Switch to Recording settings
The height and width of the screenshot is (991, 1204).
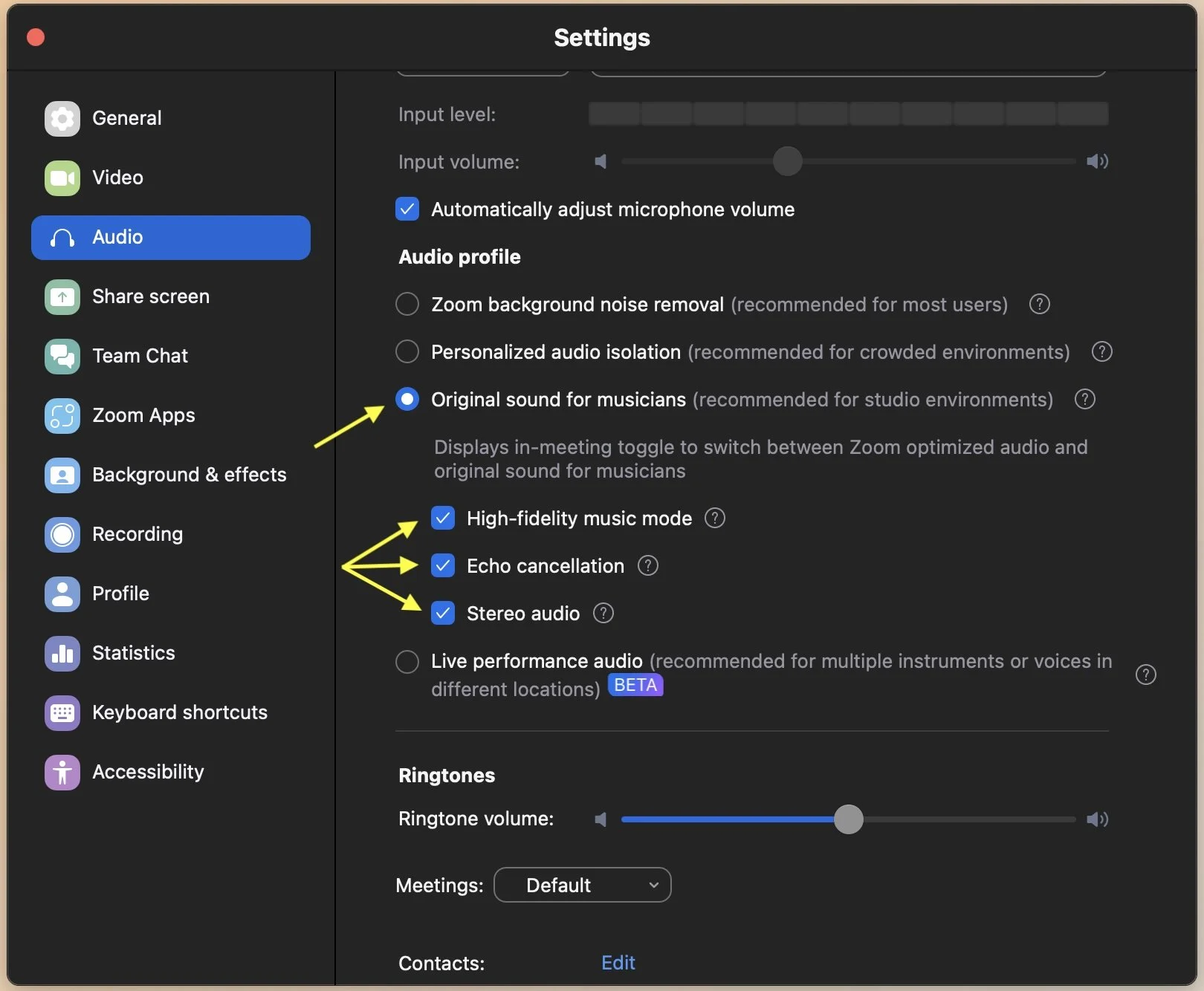(171, 534)
